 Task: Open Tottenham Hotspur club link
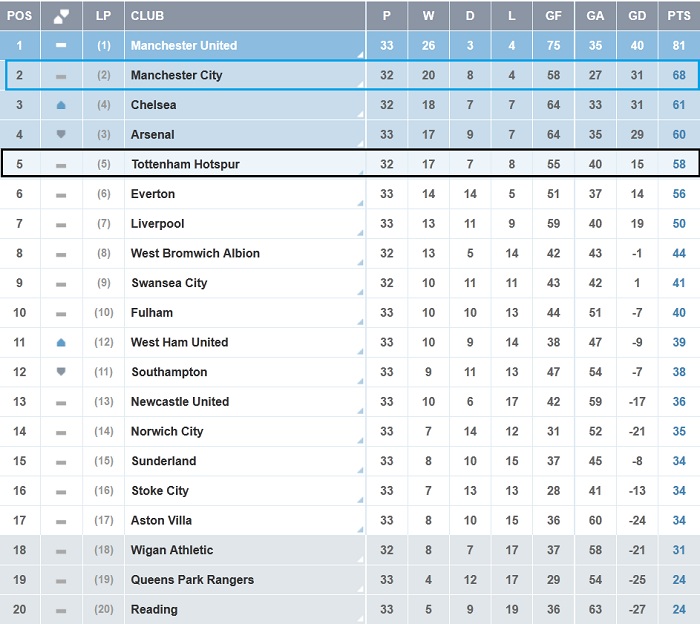point(185,164)
